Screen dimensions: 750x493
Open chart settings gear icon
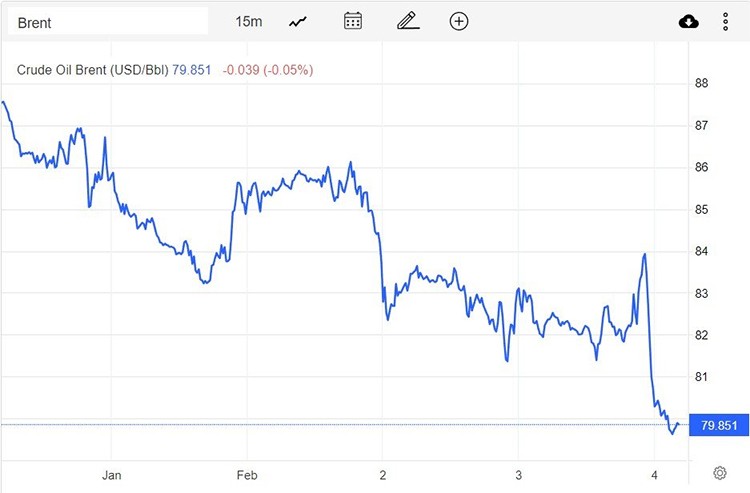(x=719, y=472)
